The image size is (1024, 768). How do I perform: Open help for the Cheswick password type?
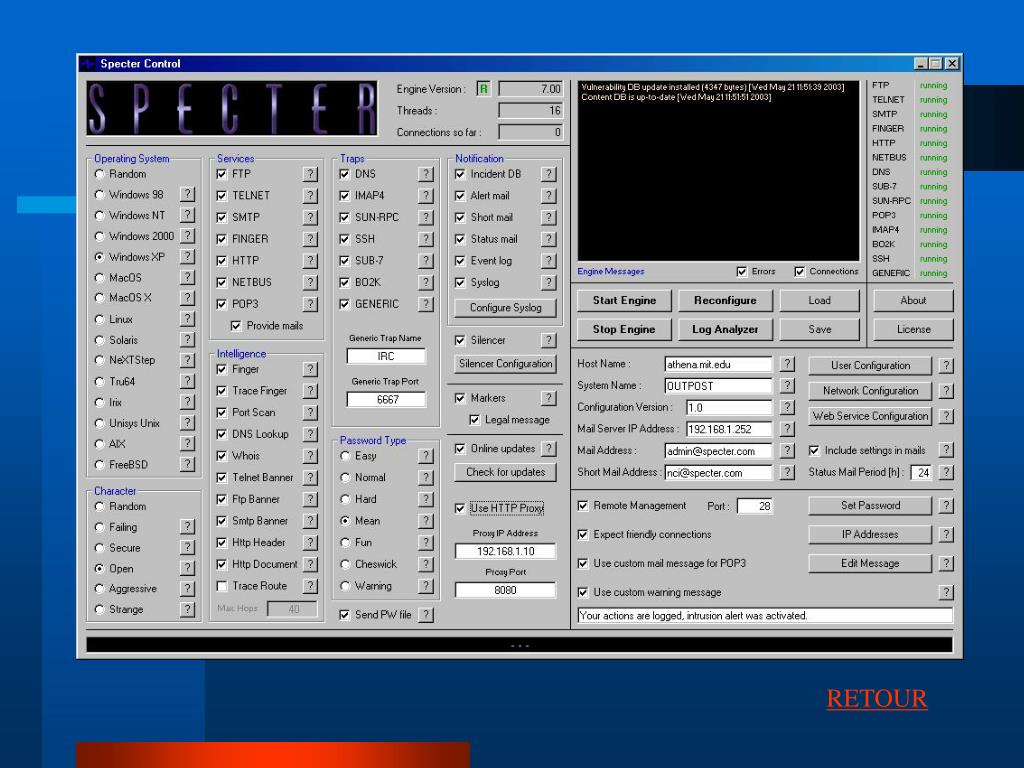pos(426,564)
